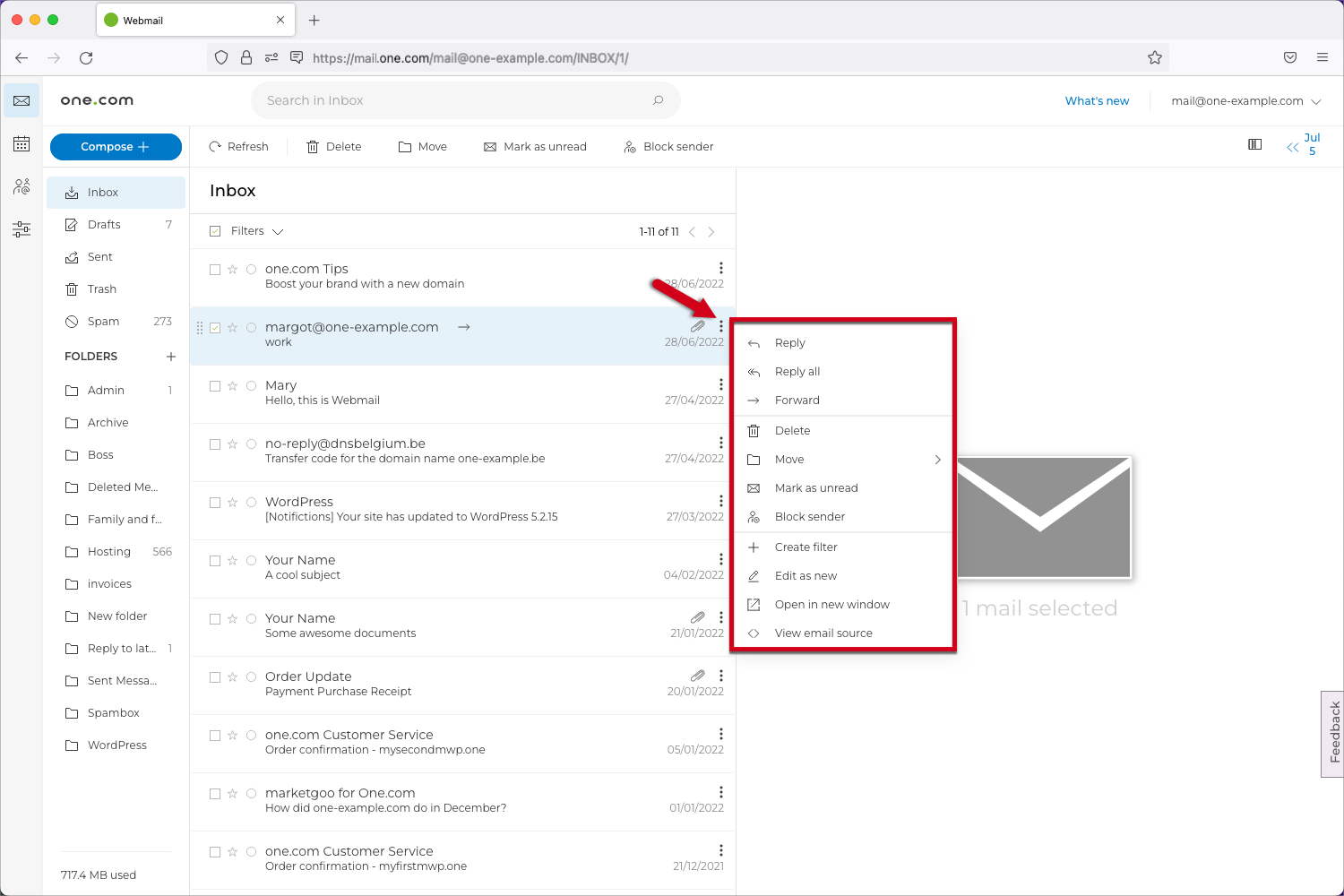Select View email source from the context menu

coord(823,633)
